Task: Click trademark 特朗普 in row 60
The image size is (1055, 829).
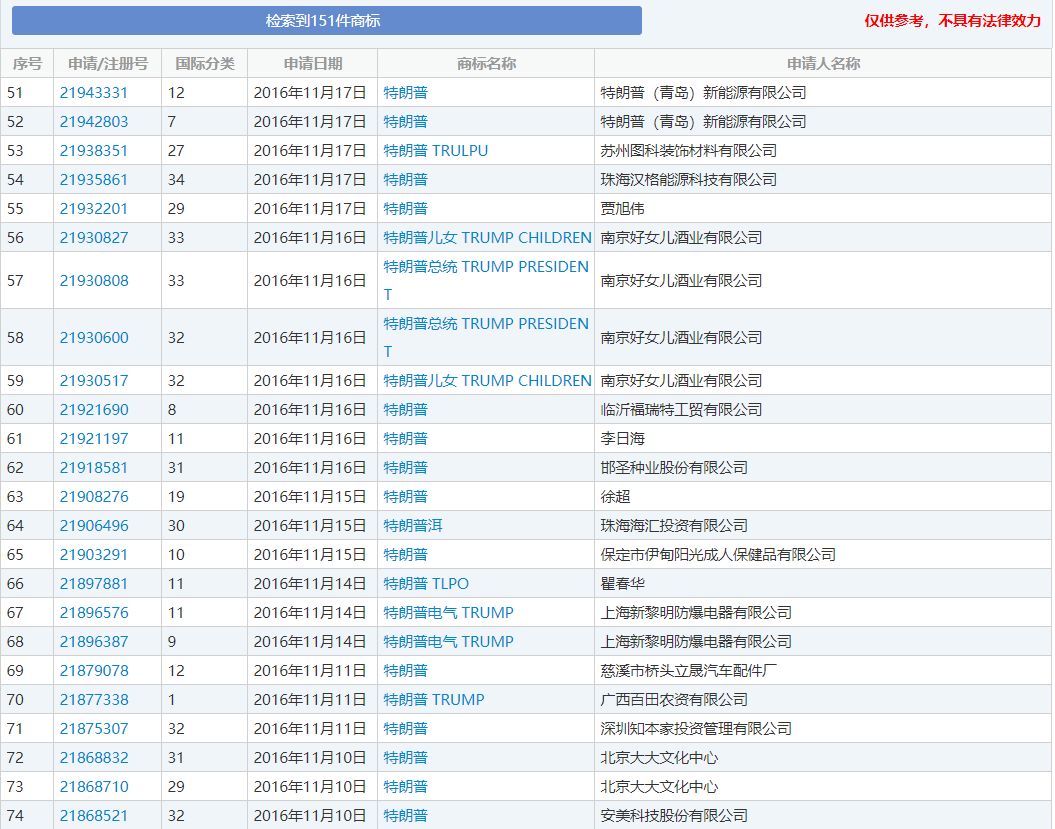Action: pyautogui.click(x=406, y=409)
